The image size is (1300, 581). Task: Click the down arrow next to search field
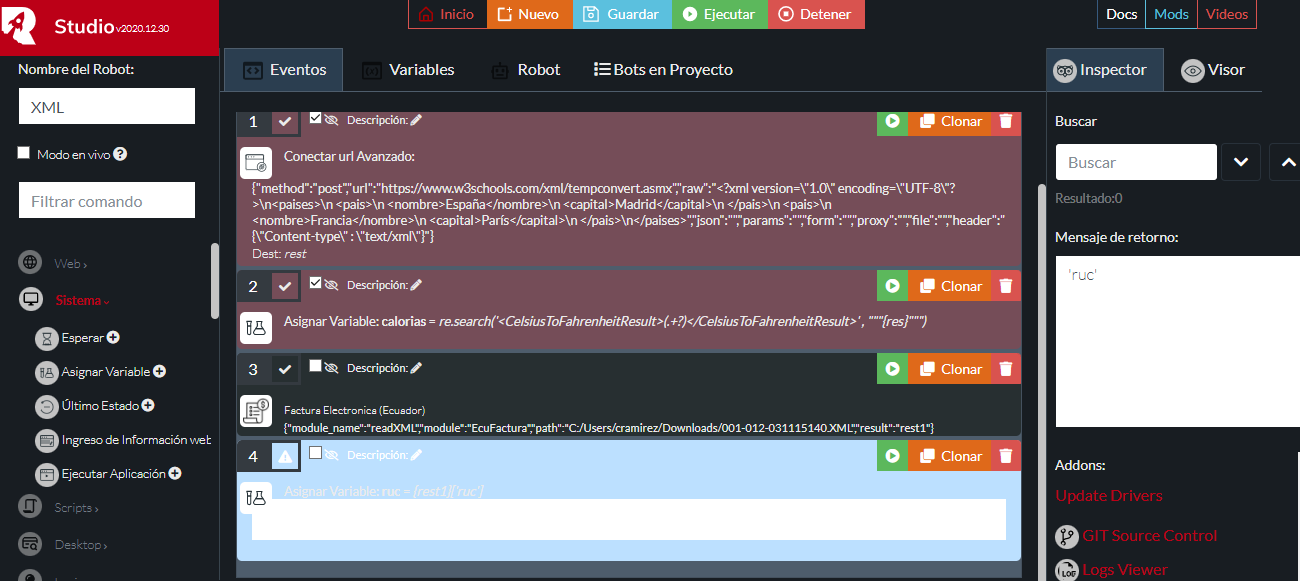tap(1240, 162)
